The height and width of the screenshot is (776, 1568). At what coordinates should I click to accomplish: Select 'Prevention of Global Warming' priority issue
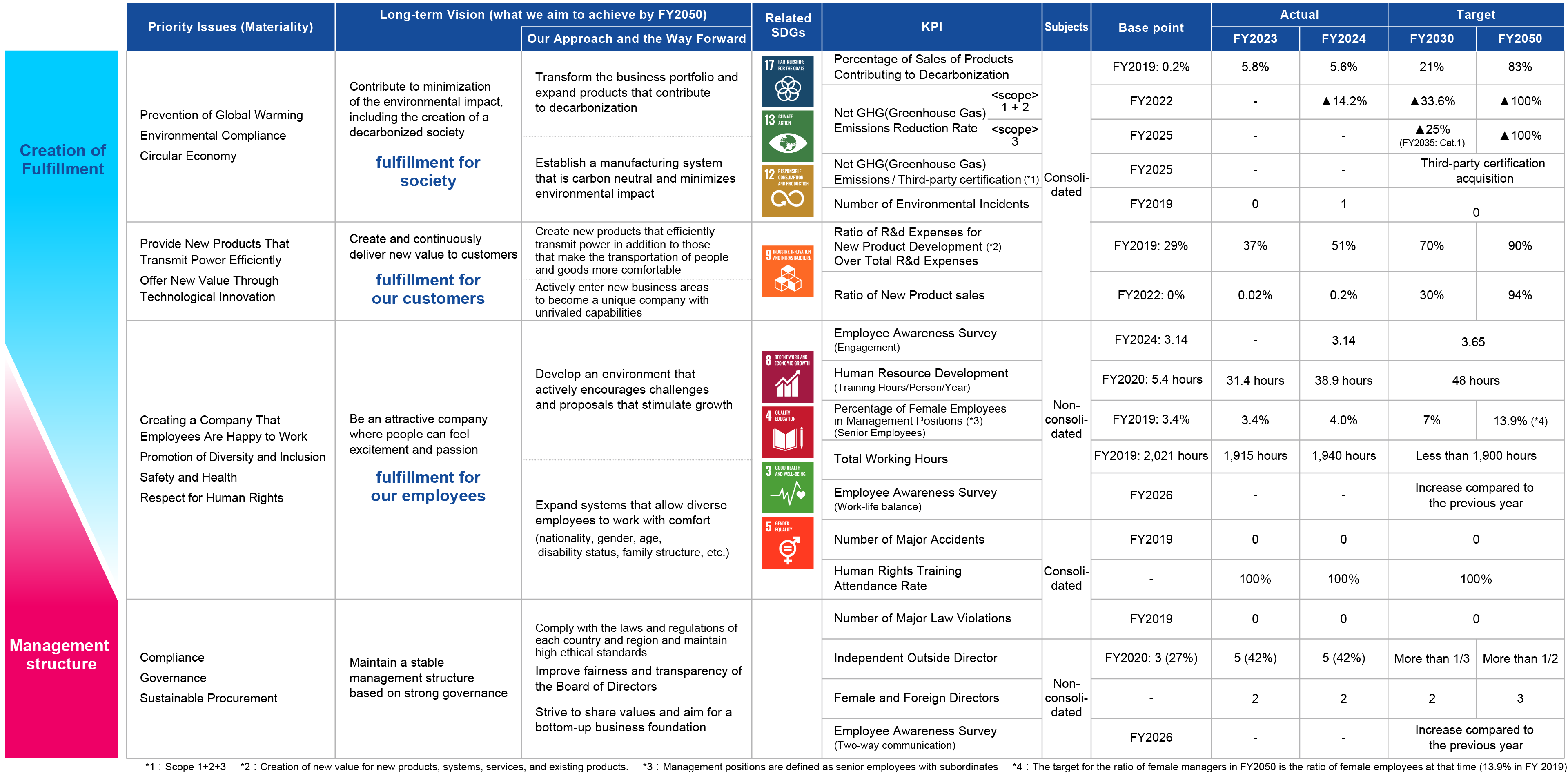click(221, 115)
